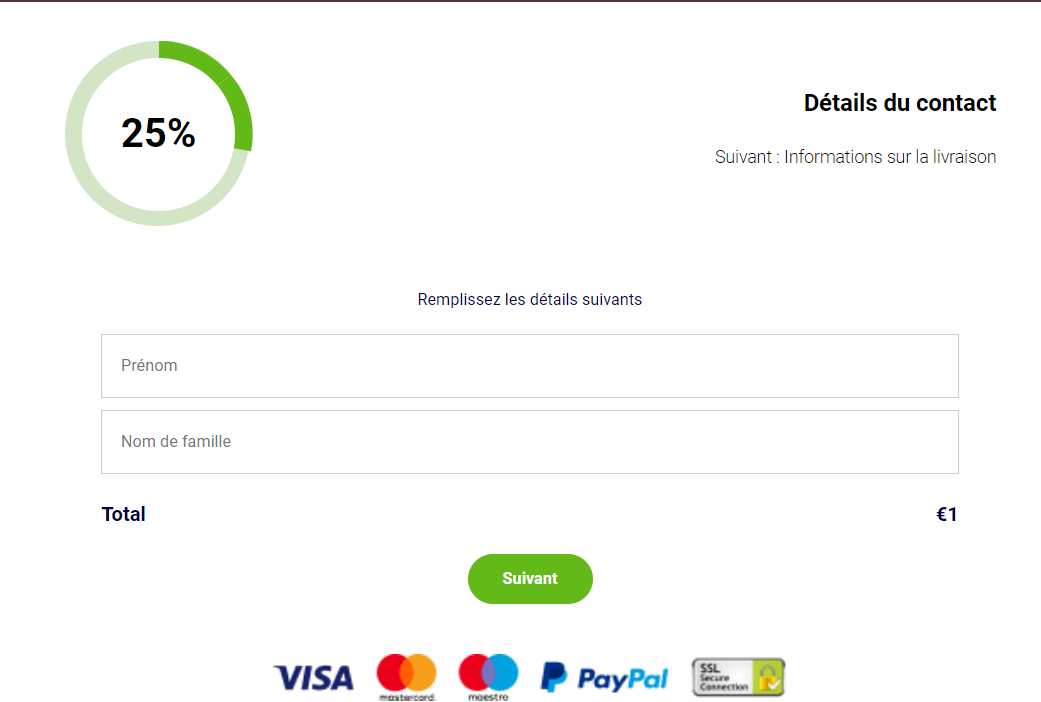Screen dimensions: 1041x702
Task: Click the SSL Secure Connection badge
Action: 738,677
